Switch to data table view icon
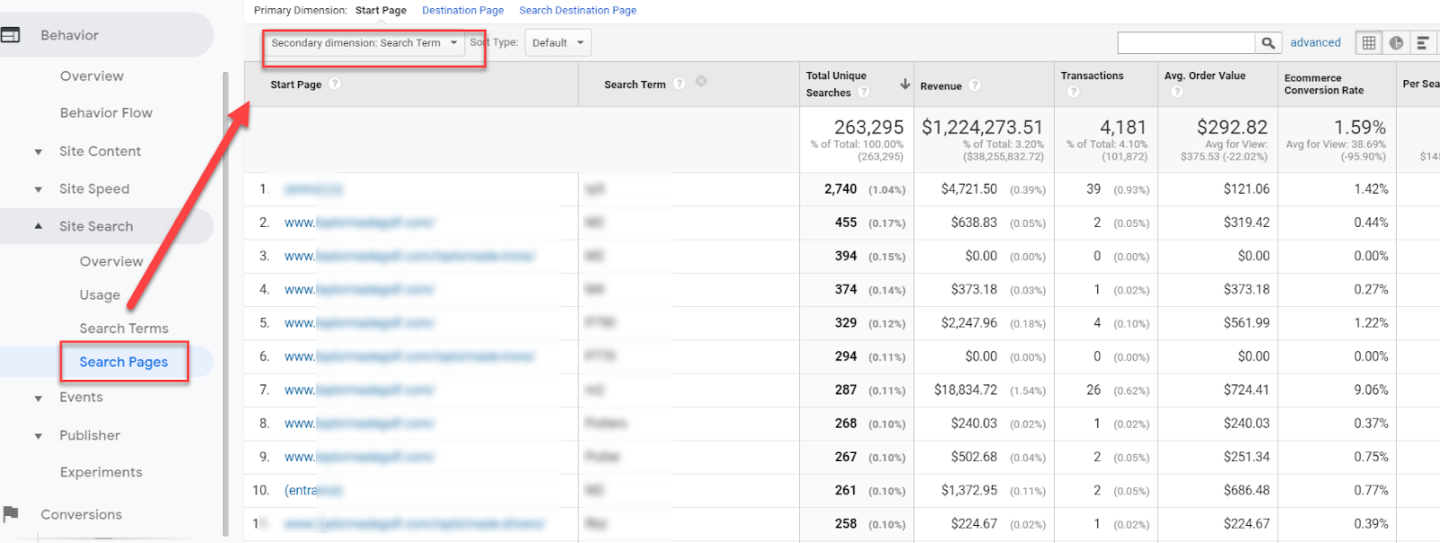The image size is (1440, 543). tap(1368, 43)
